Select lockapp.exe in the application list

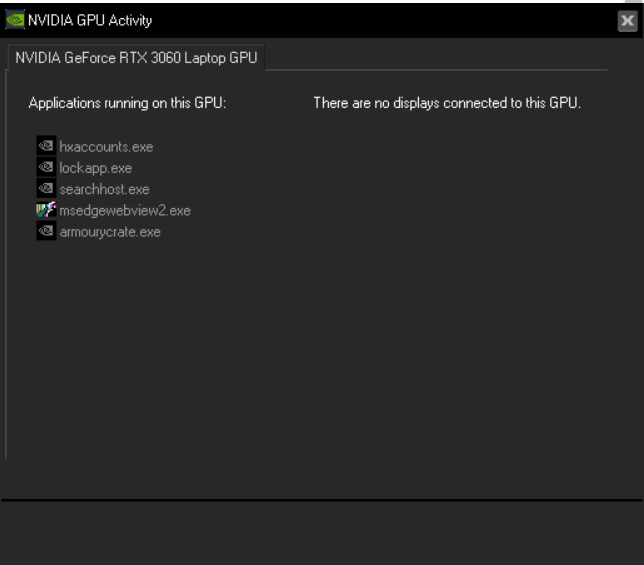pyautogui.click(x=95, y=168)
